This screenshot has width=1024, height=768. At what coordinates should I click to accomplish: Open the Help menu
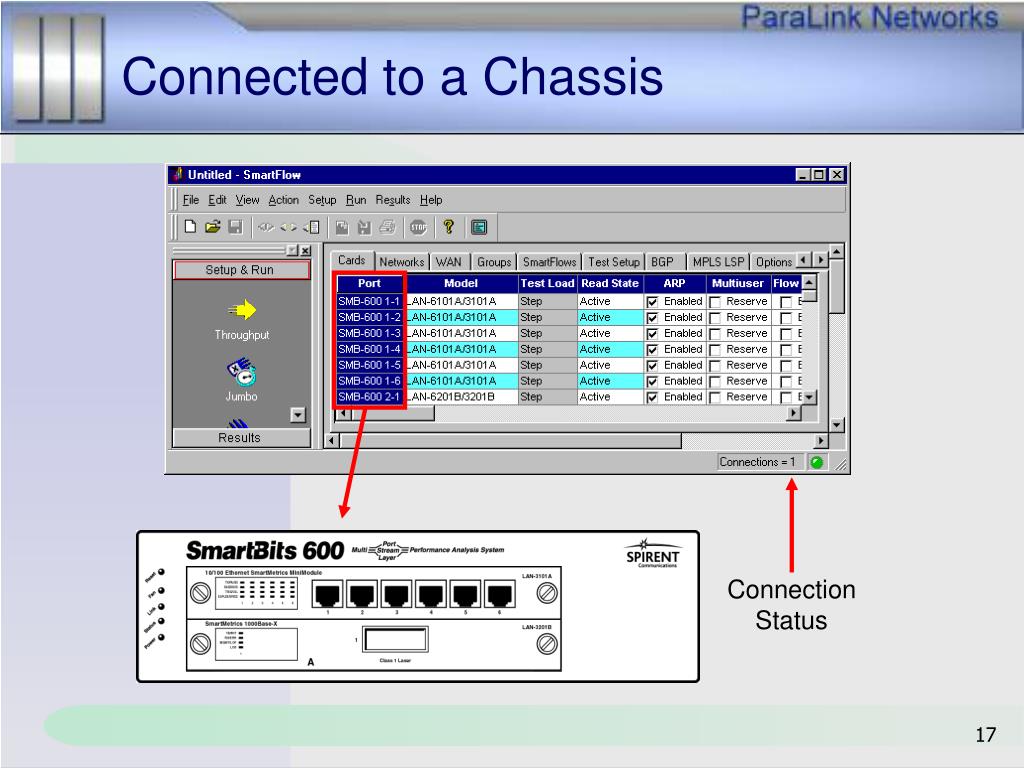pyautogui.click(x=431, y=200)
